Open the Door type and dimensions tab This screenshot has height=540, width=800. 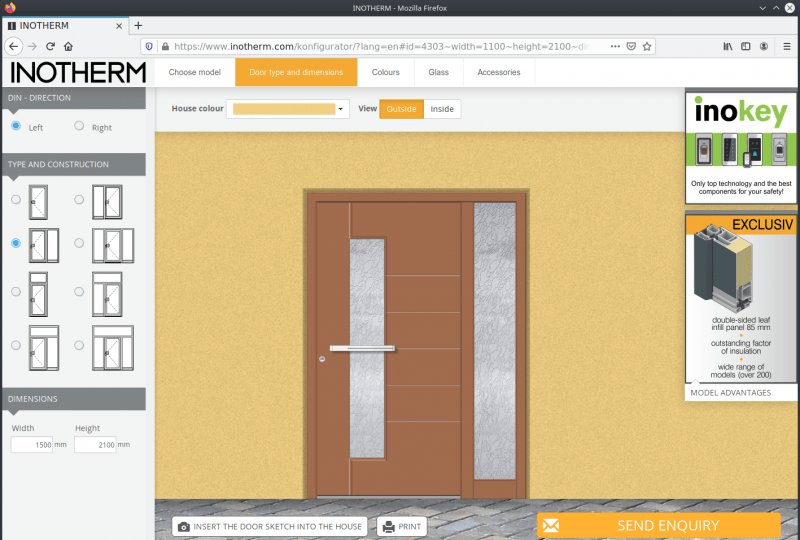pyautogui.click(x=296, y=72)
